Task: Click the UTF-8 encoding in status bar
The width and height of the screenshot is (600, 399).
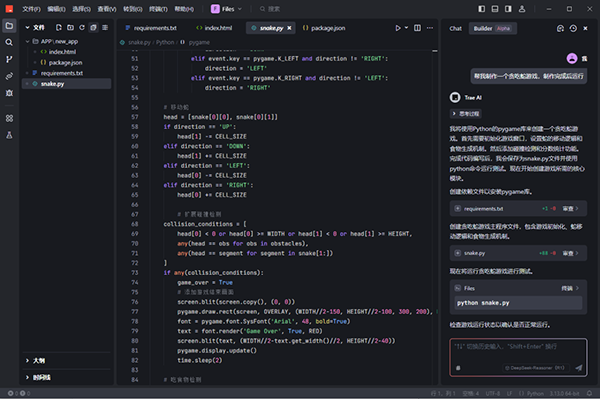Action: tap(493, 393)
